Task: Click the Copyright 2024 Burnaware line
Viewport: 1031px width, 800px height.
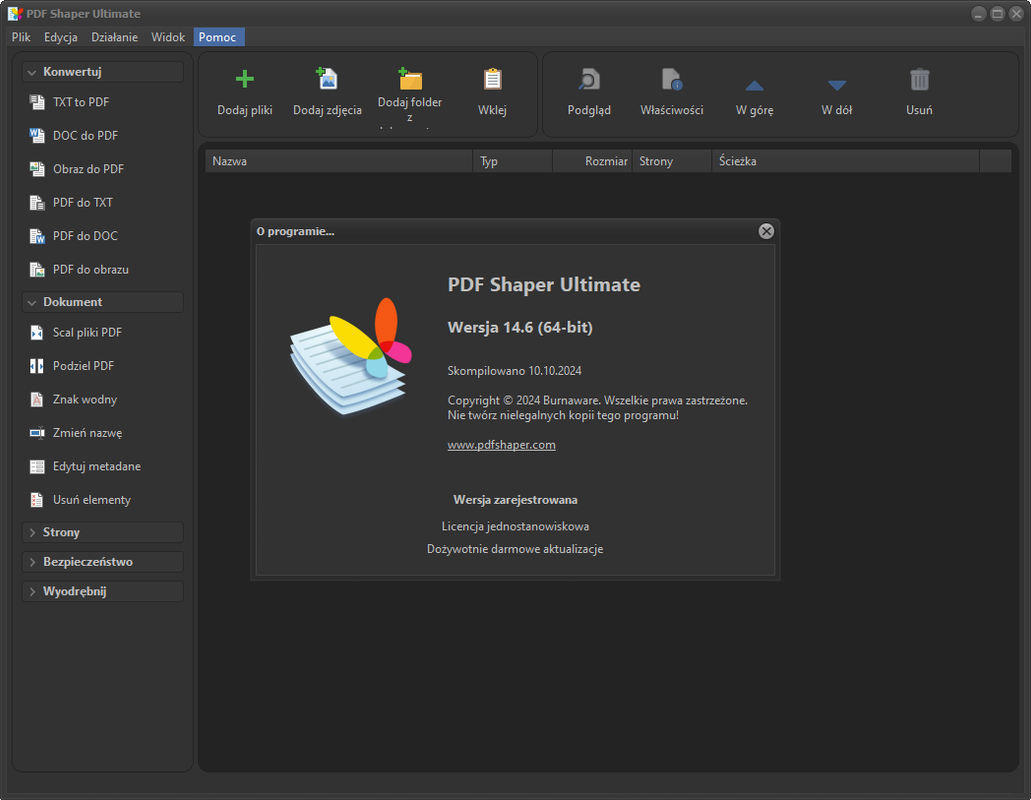Action: point(598,400)
